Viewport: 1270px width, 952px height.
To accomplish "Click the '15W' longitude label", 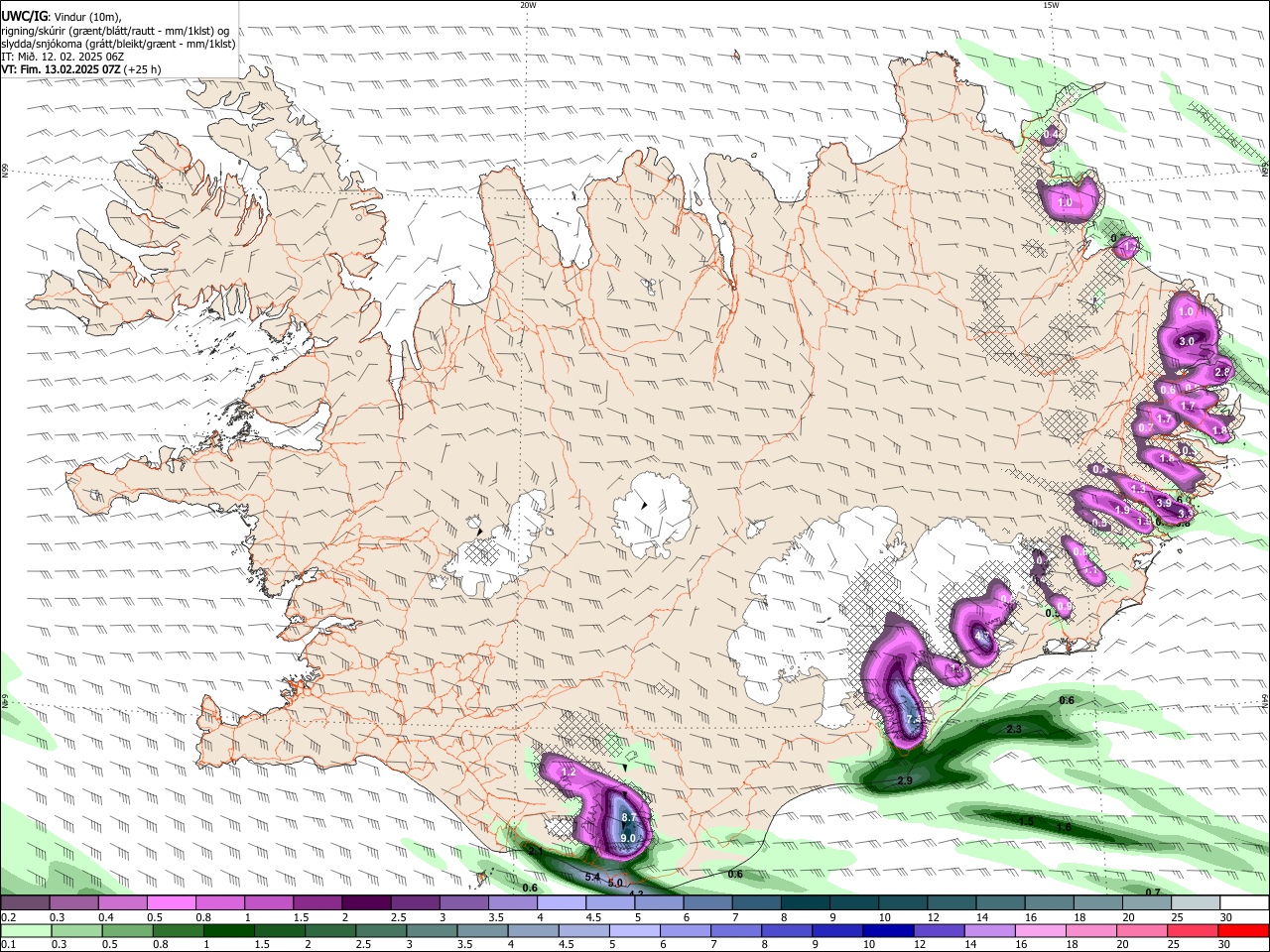I will (1052, 5).
